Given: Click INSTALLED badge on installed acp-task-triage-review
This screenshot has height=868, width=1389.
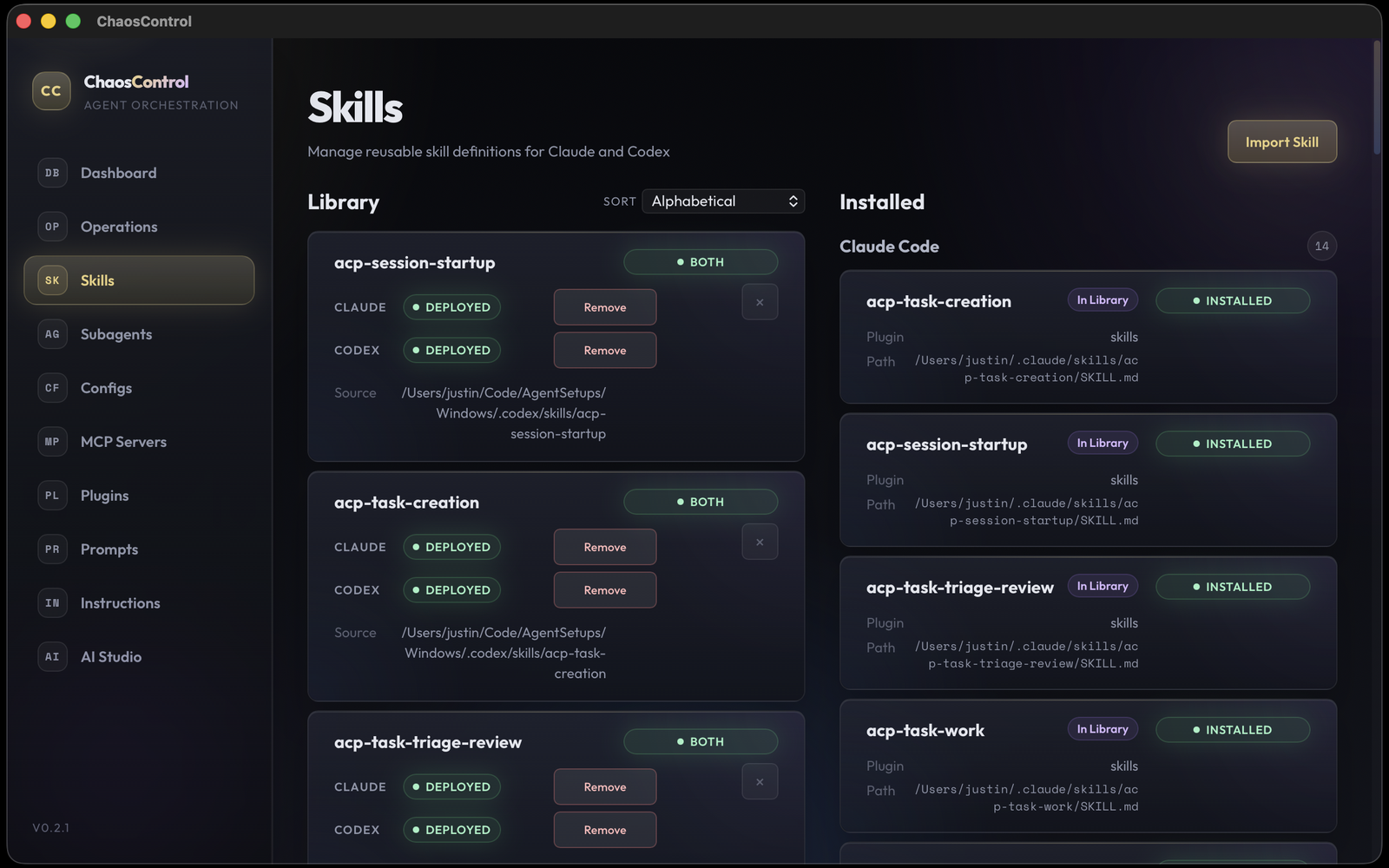Looking at the screenshot, I should pos(1233,587).
